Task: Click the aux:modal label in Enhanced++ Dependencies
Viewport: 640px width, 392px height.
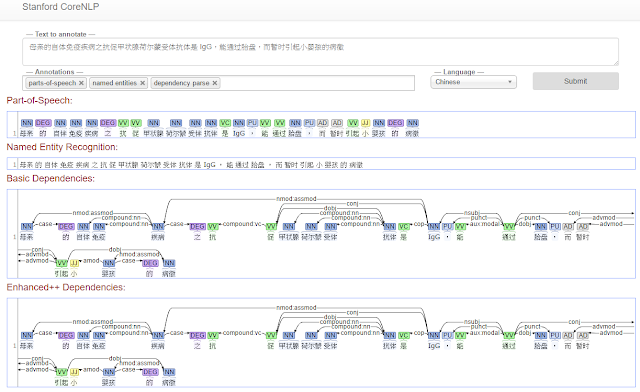Action: click(484, 333)
